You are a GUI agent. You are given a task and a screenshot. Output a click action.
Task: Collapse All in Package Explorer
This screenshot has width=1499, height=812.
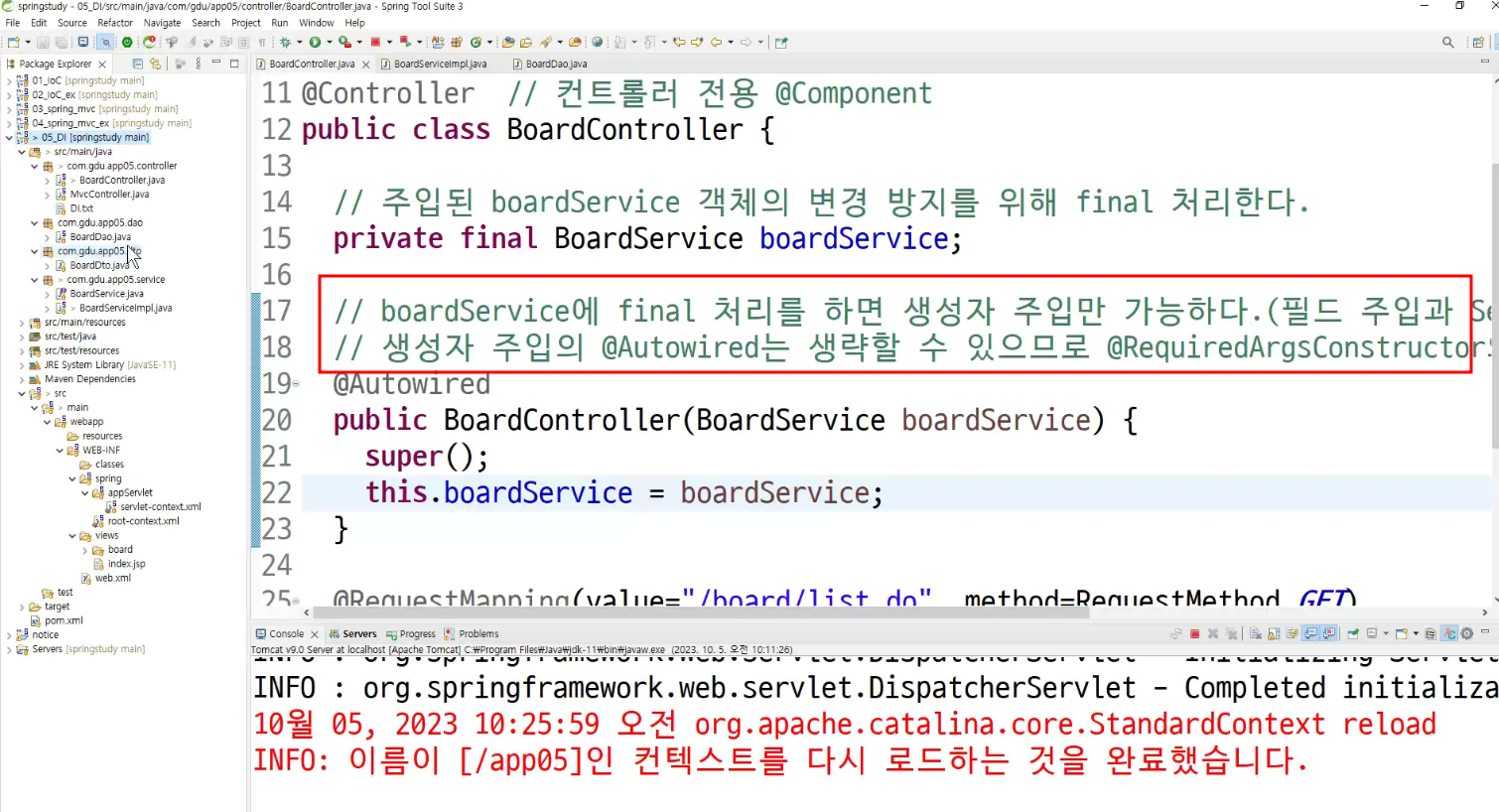pos(140,63)
